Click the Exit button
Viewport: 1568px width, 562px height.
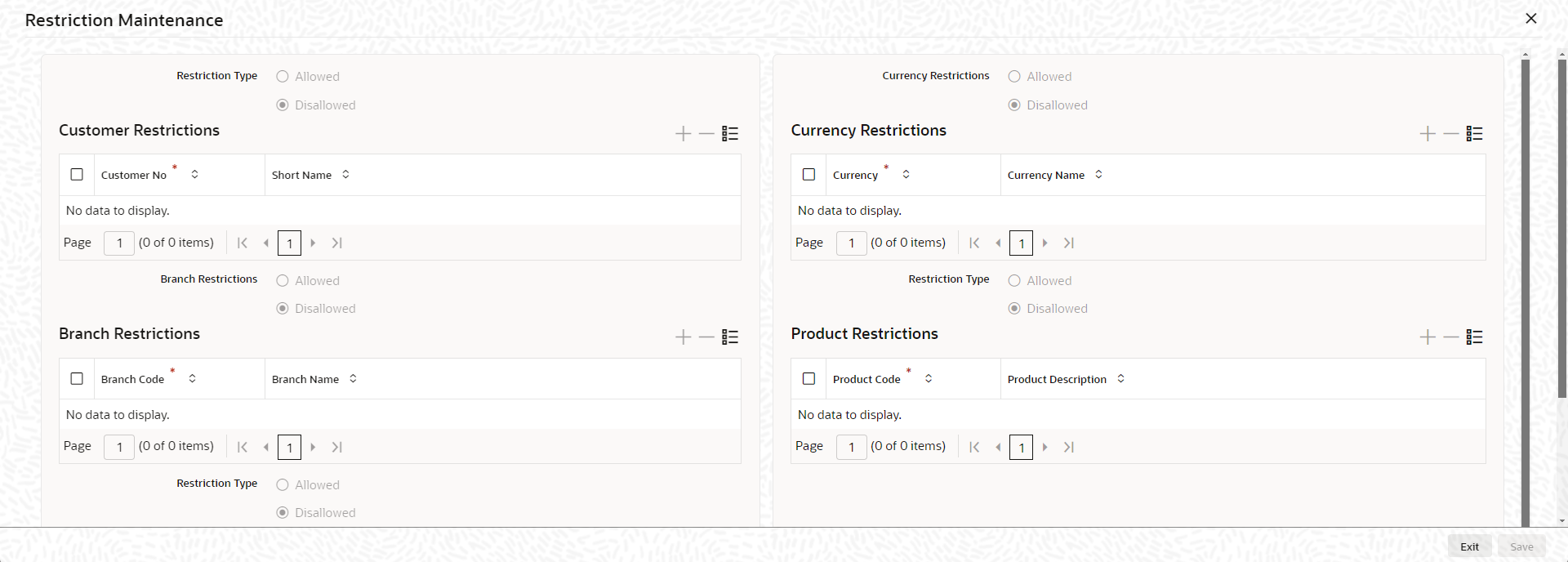pyautogui.click(x=1469, y=546)
